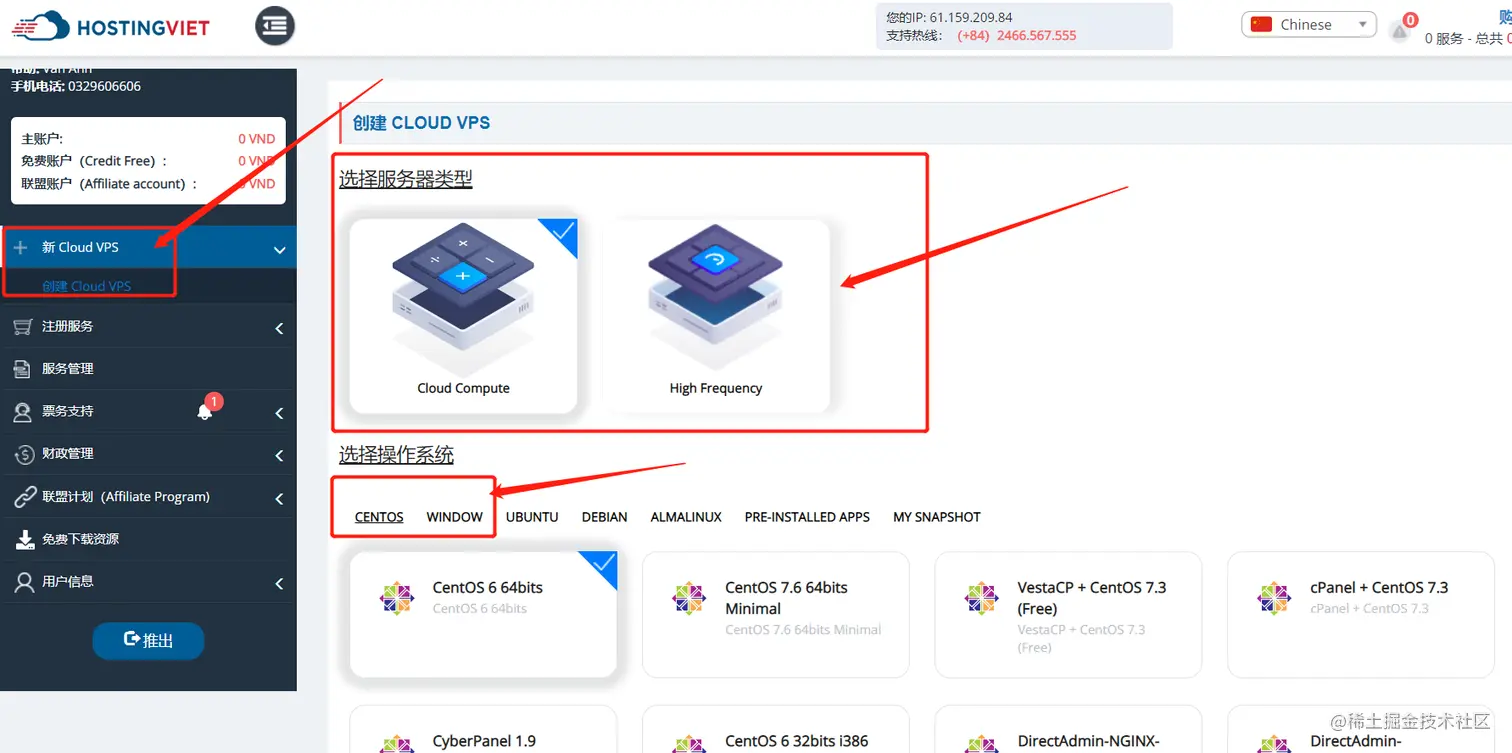This screenshot has height=753, width=1512.
Task: Expand the 注册服务 menu chevron
Action: click(x=279, y=328)
